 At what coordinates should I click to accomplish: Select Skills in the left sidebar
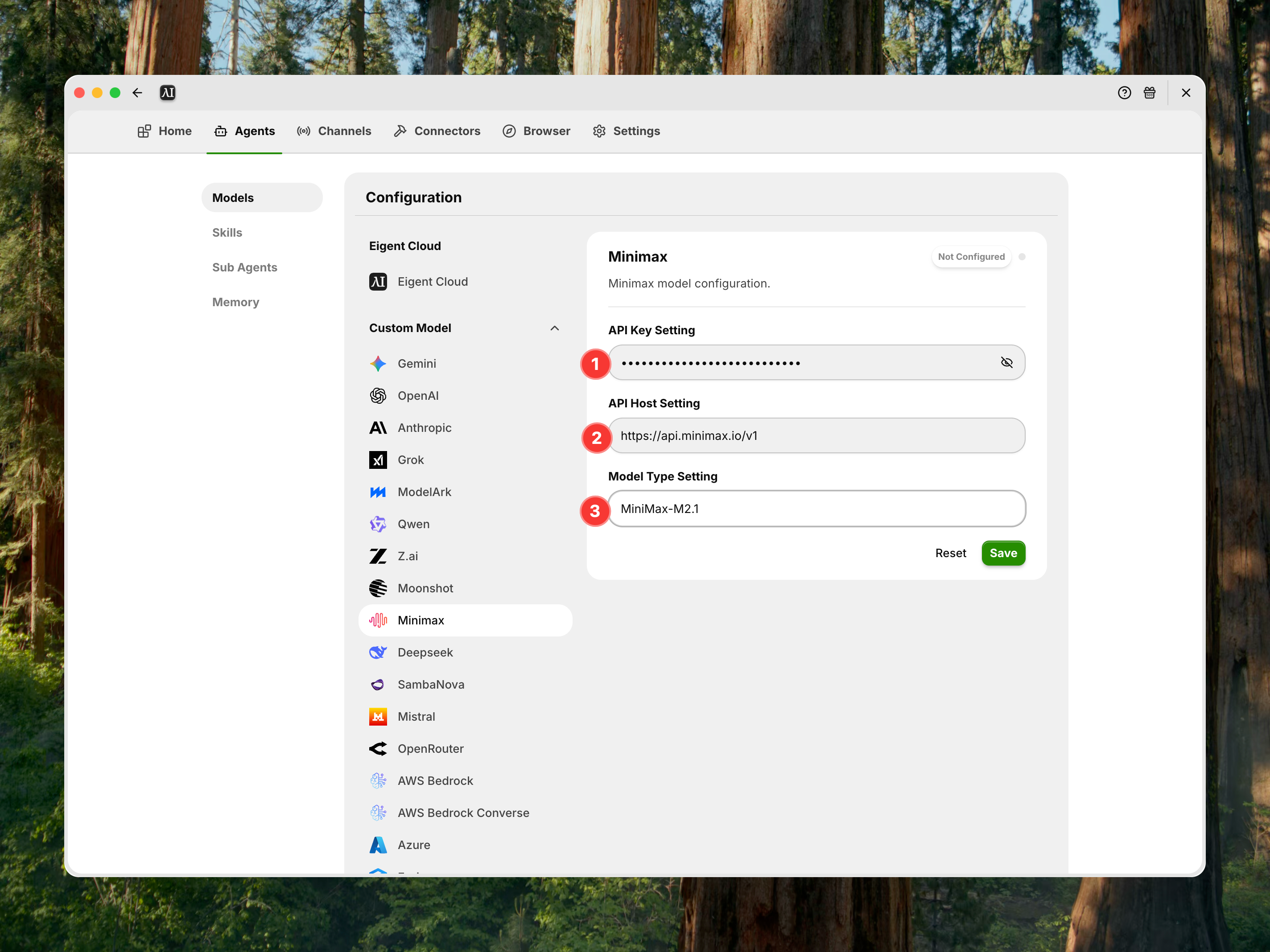tap(227, 232)
